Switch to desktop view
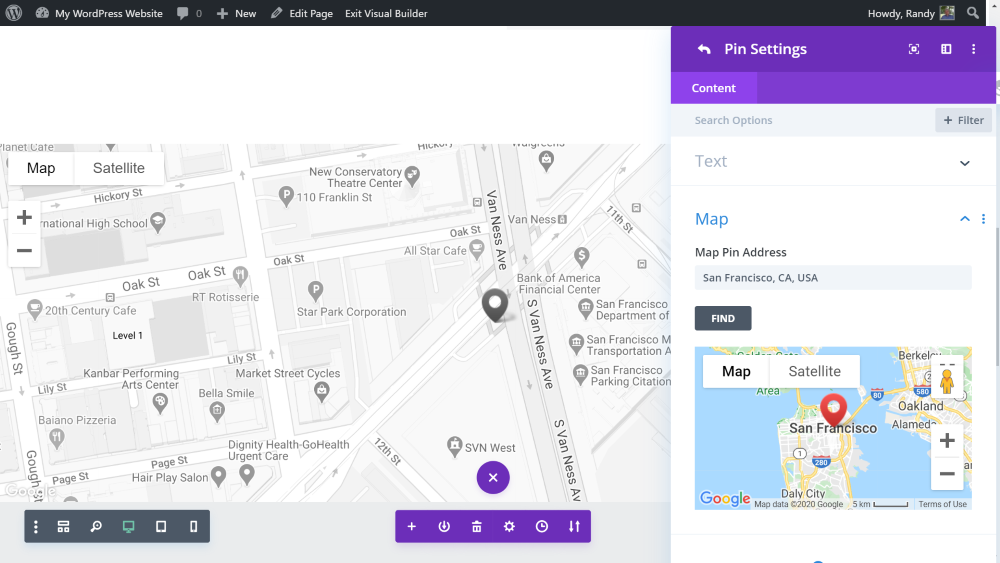The image size is (1000, 563). 128,527
